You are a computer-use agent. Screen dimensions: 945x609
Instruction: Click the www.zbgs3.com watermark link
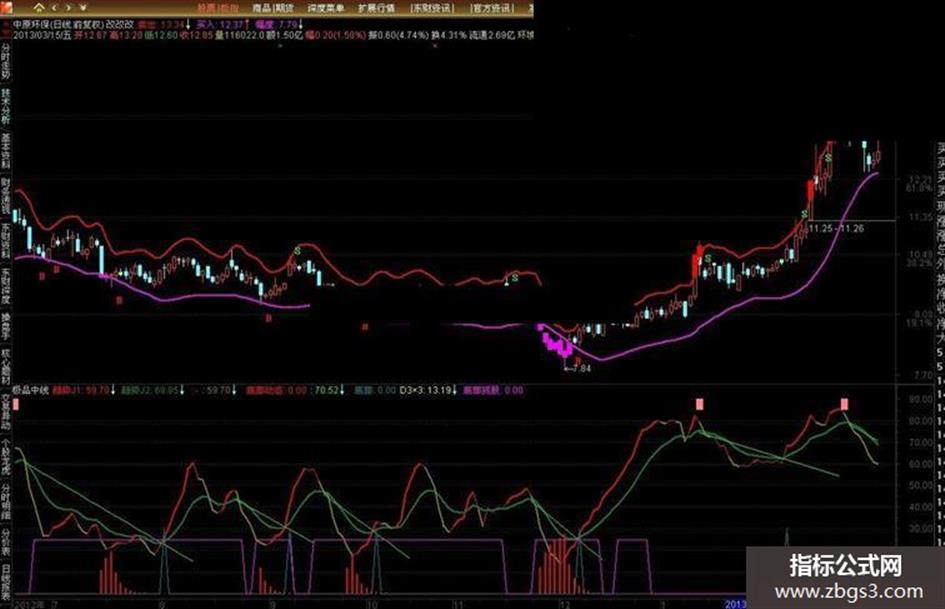tap(848, 592)
